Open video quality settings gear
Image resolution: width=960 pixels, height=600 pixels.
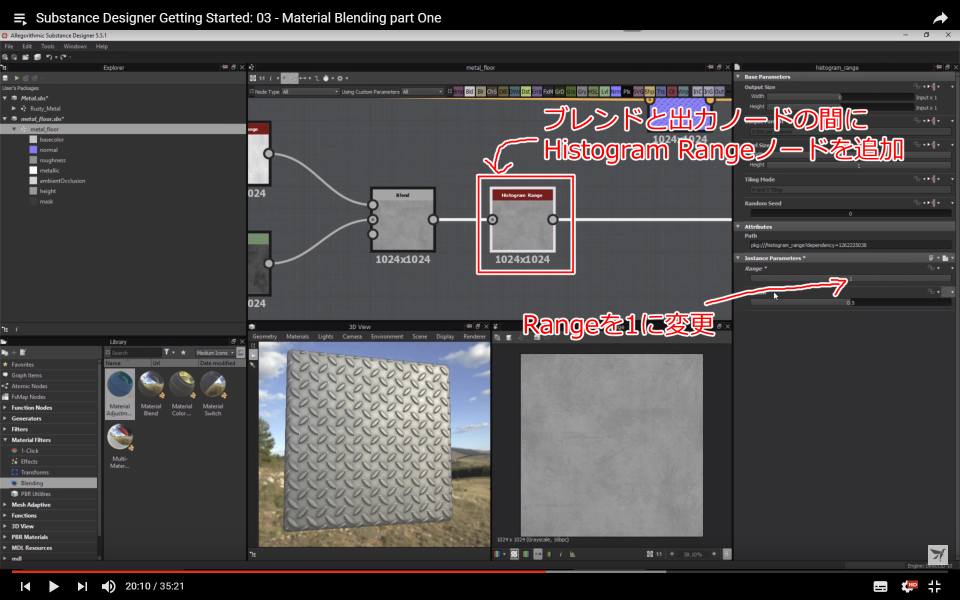coord(909,587)
